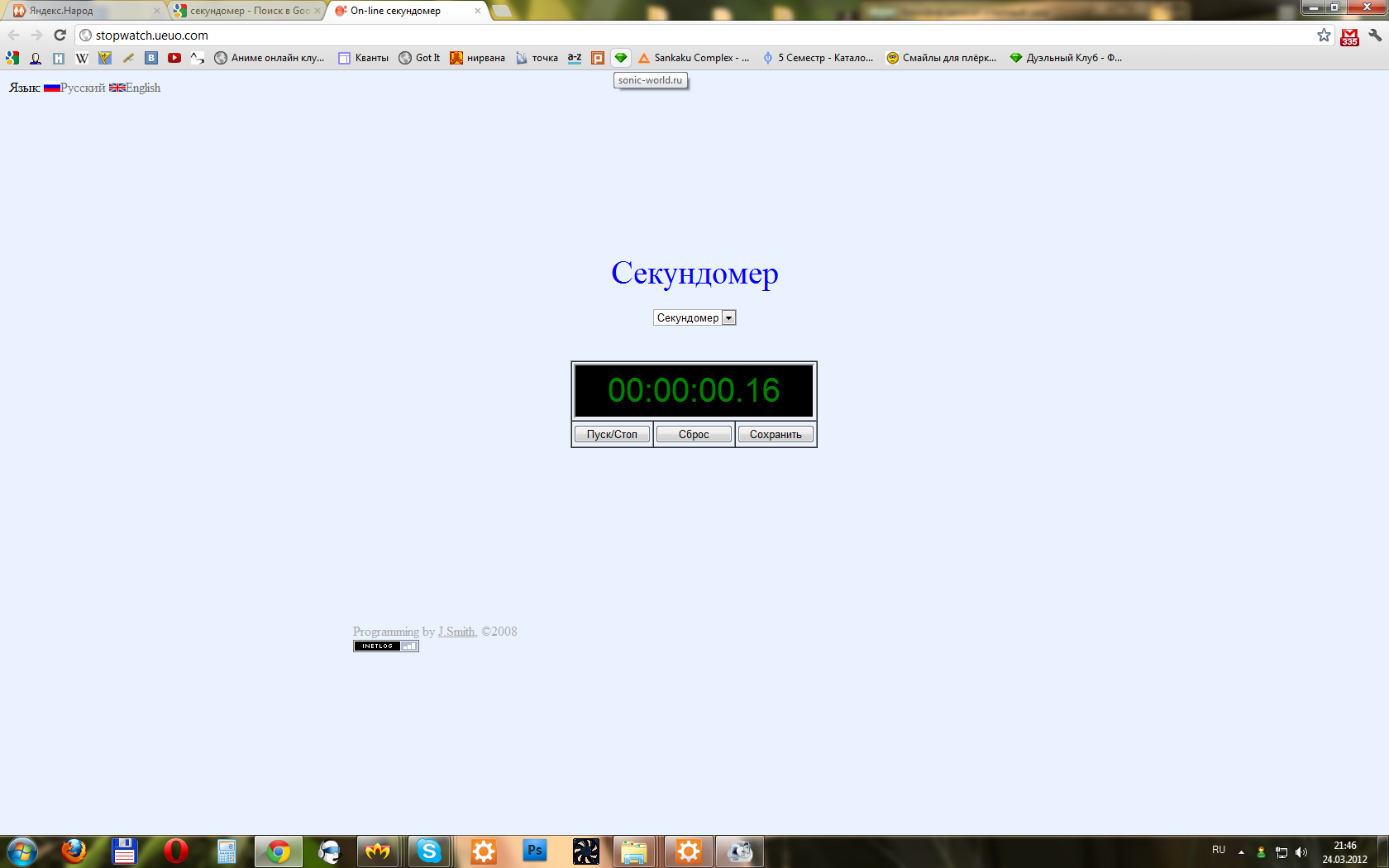The image size is (1389, 868).
Task: Go forward in browser history
Action: click(36, 35)
